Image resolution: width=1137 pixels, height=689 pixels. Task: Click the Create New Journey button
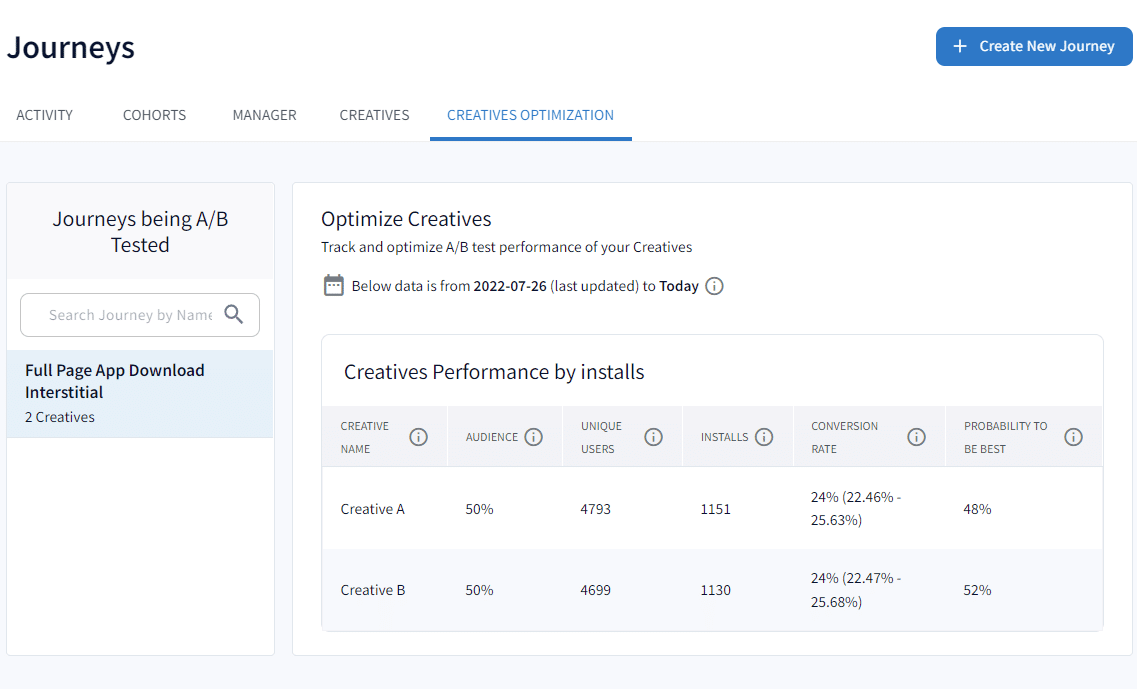(x=1034, y=46)
